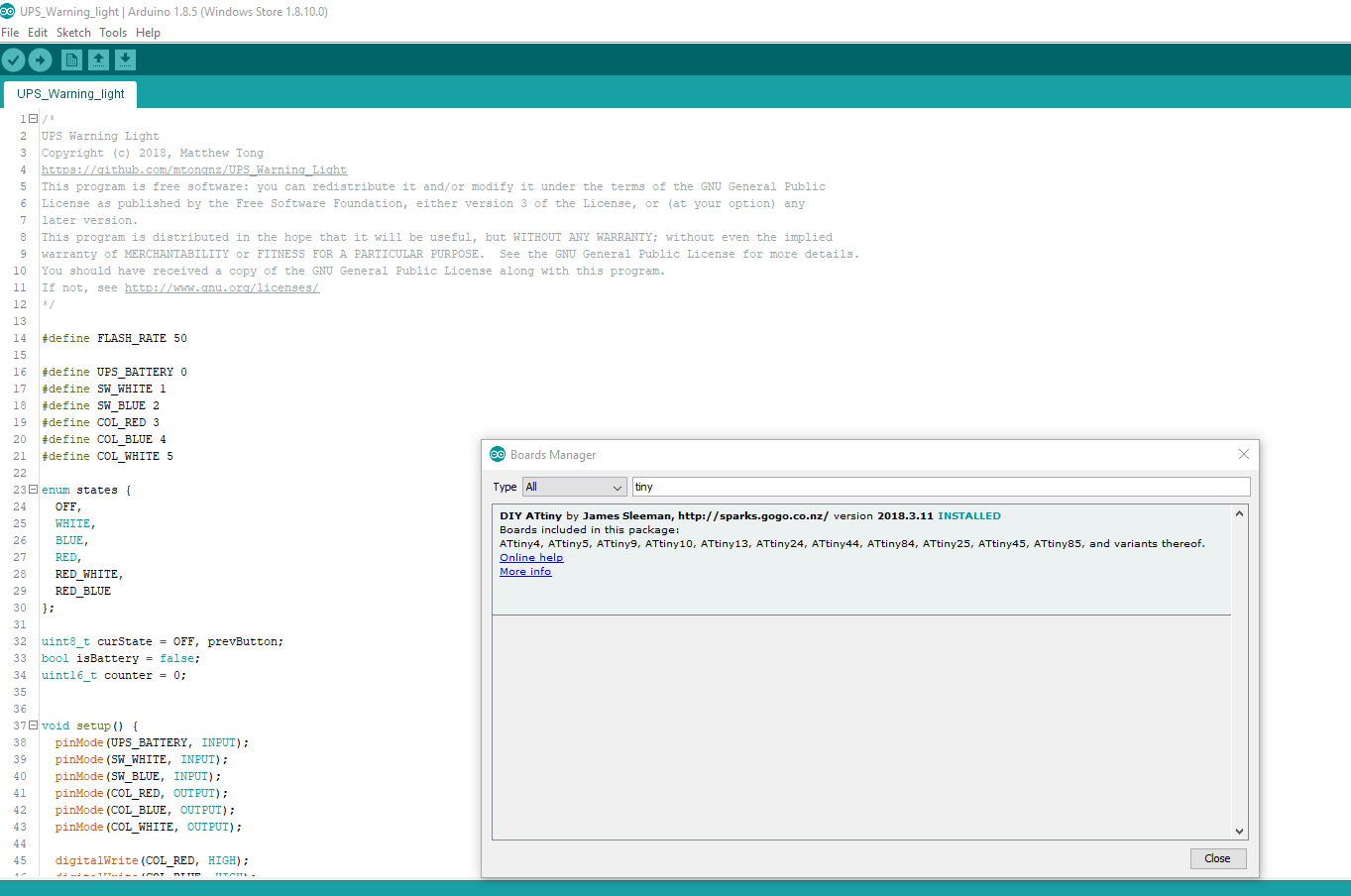Click the board search field containing tiny

[941, 487]
